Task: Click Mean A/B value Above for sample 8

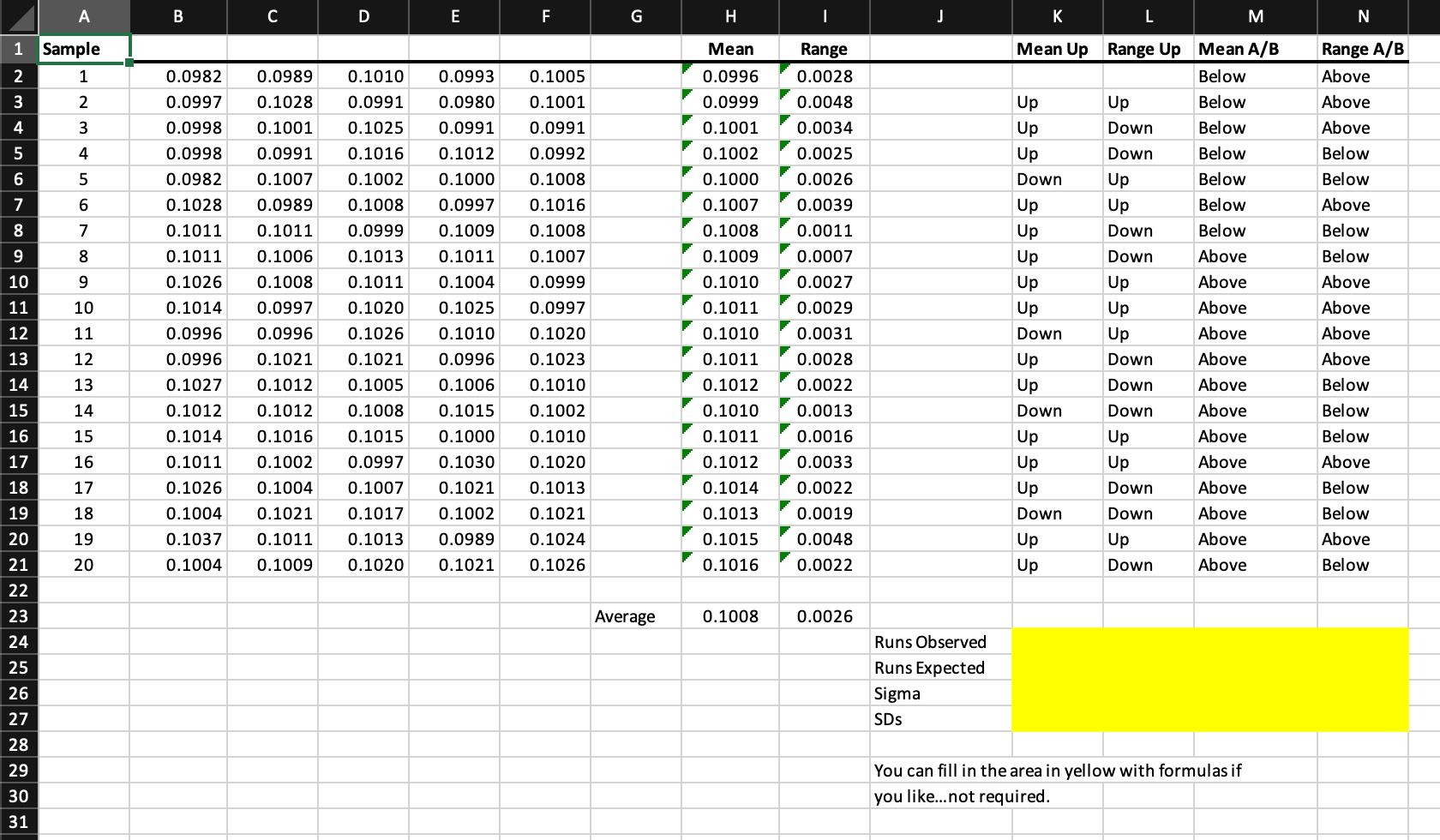Action: [x=1256, y=256]
